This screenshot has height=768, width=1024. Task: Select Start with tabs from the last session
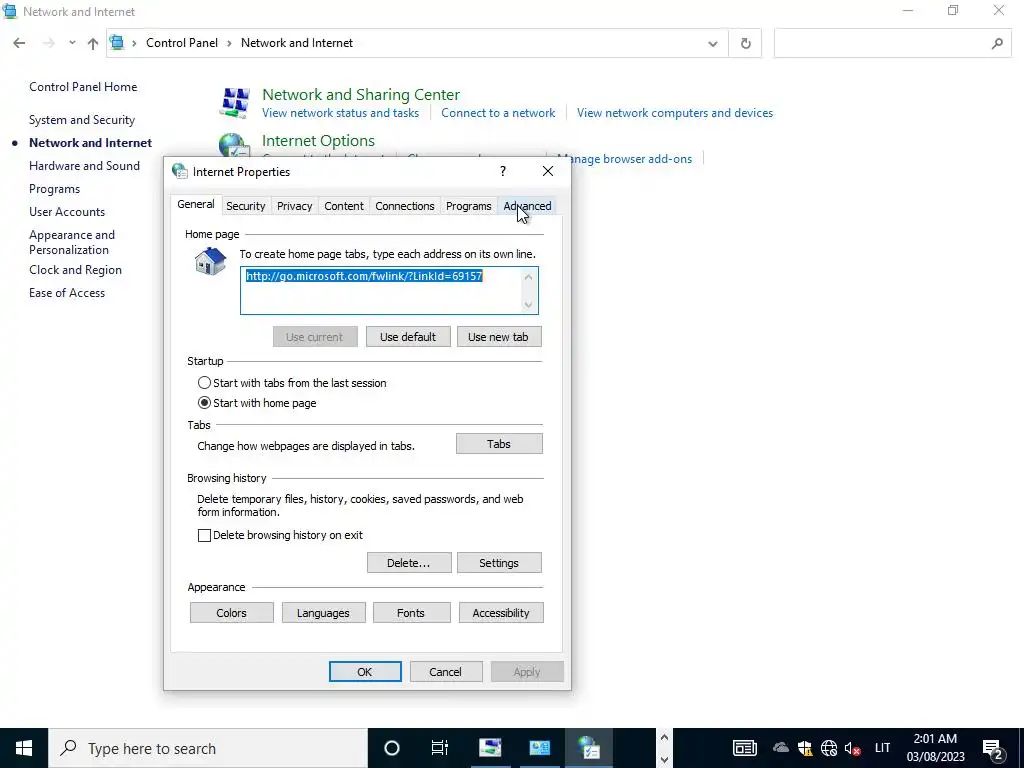point(204,383)
